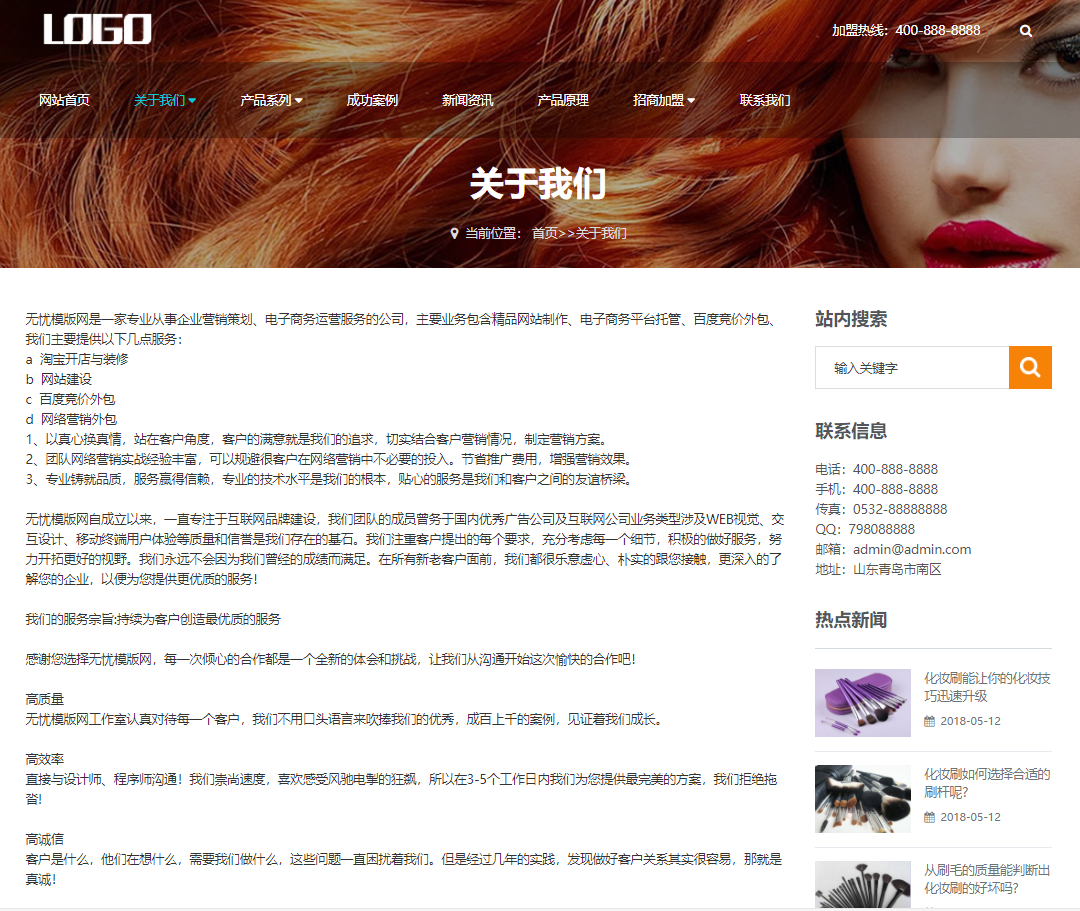Screen dimensions: 1080x911
Task: Open the 产品系列 nav menu item
Action: click(266, 100)
